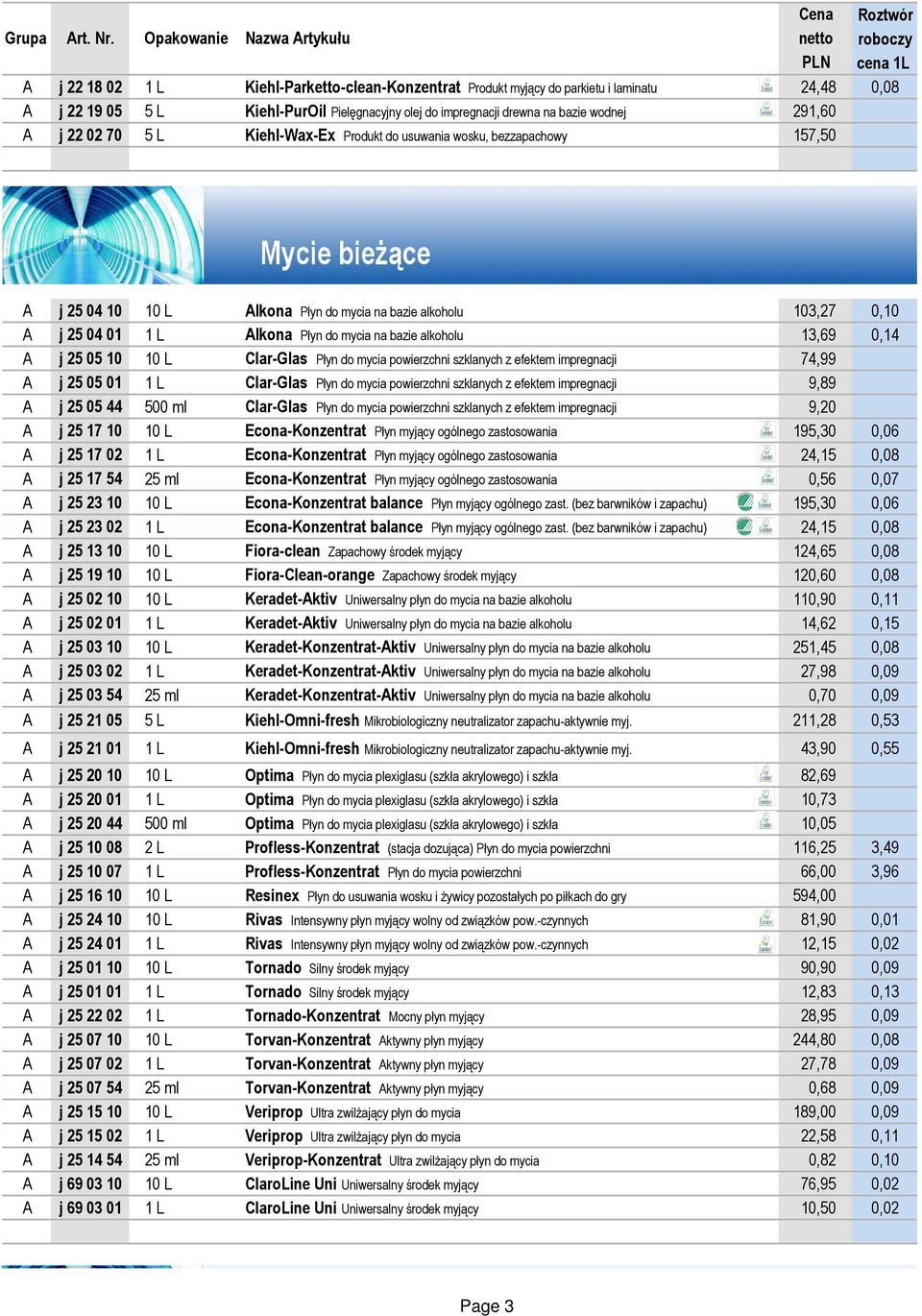
Task: Click the ecolabel icon in the Optima 1 L row
Action: click(765, 798)
